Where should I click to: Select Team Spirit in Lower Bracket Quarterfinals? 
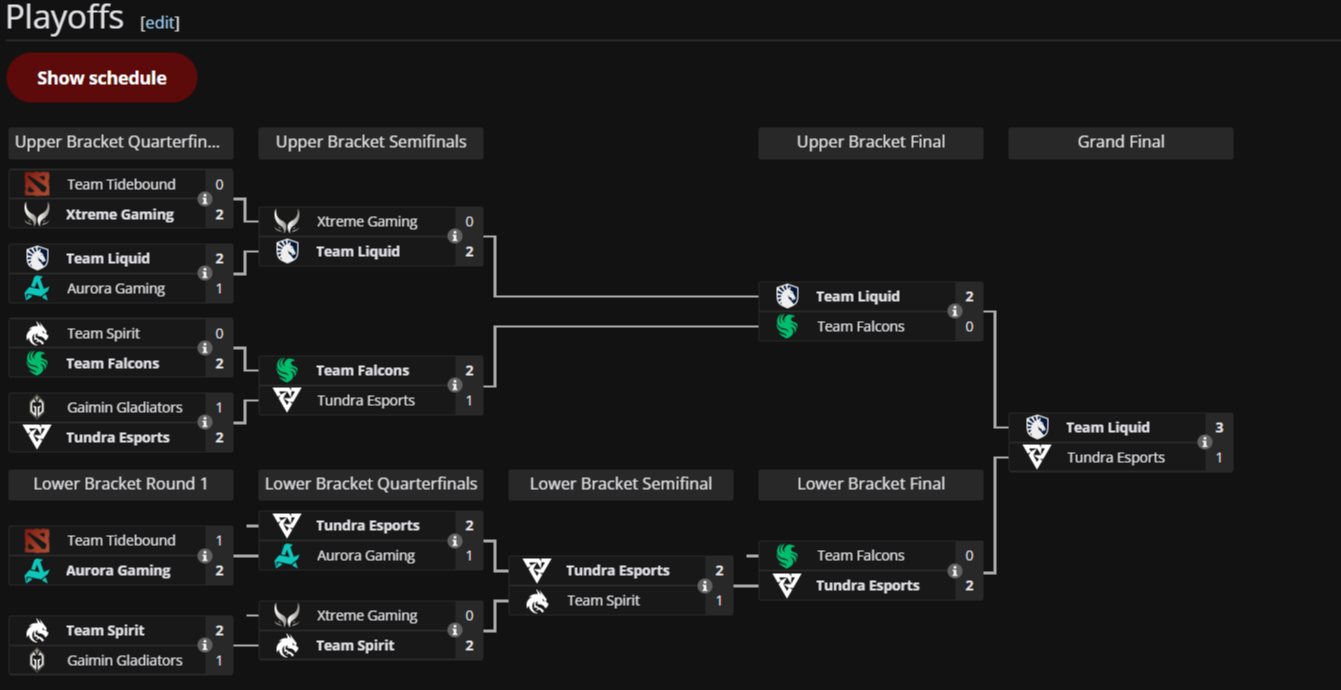tap(355, 645)
